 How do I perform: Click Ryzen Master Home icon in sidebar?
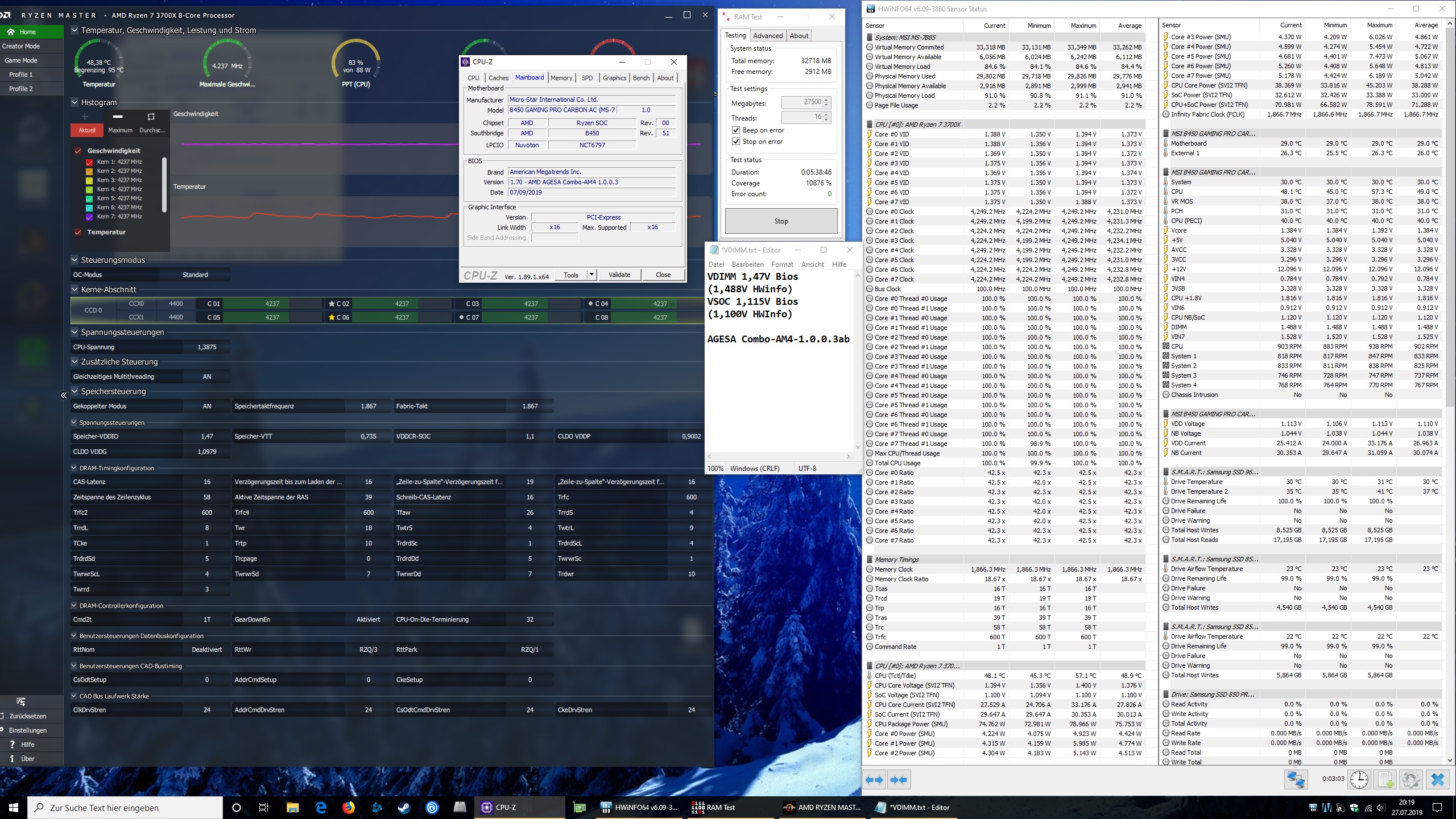[11, 32]
